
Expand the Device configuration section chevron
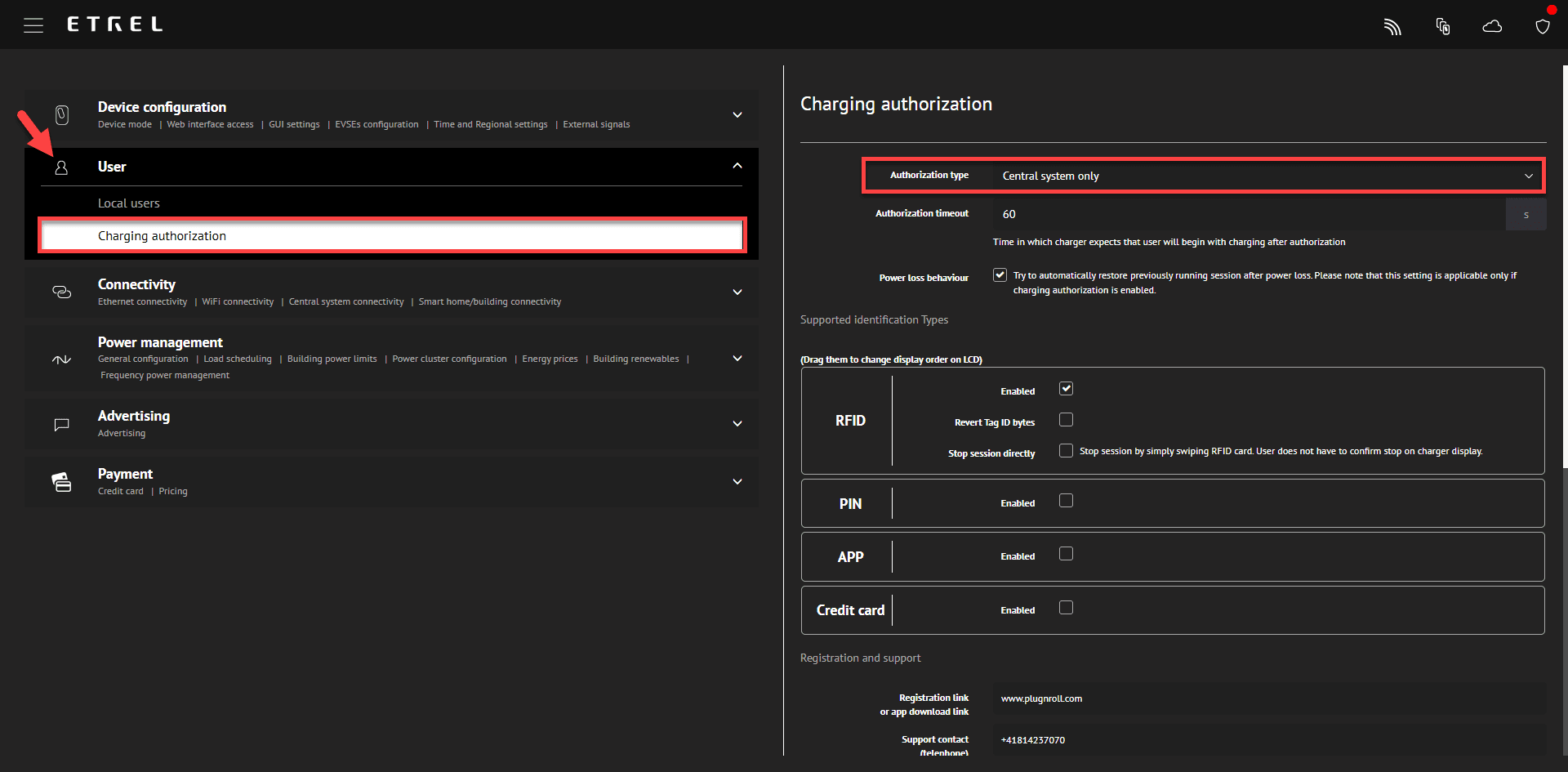pyautogui.click(x=737, y=115)
